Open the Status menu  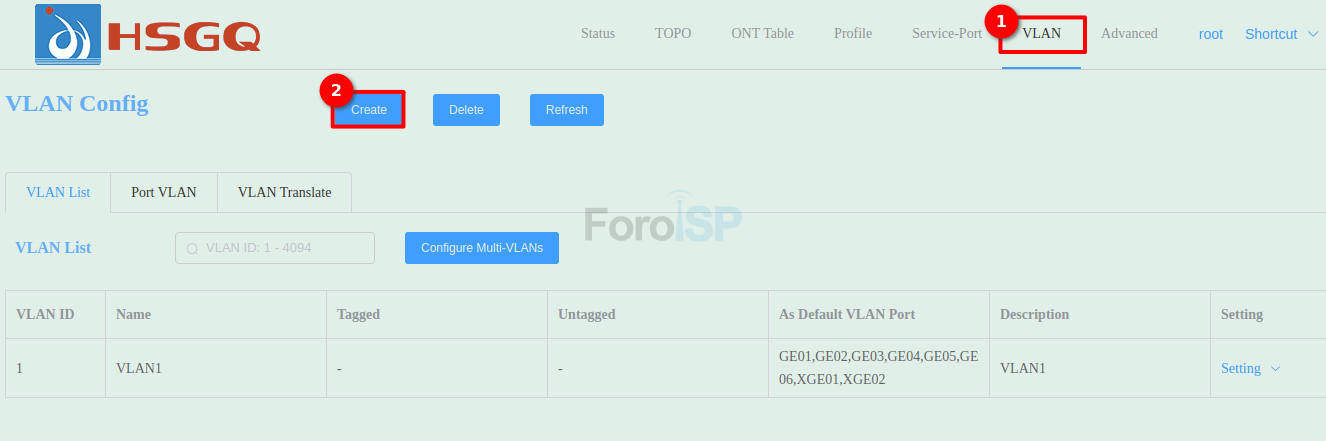[598, 33]
